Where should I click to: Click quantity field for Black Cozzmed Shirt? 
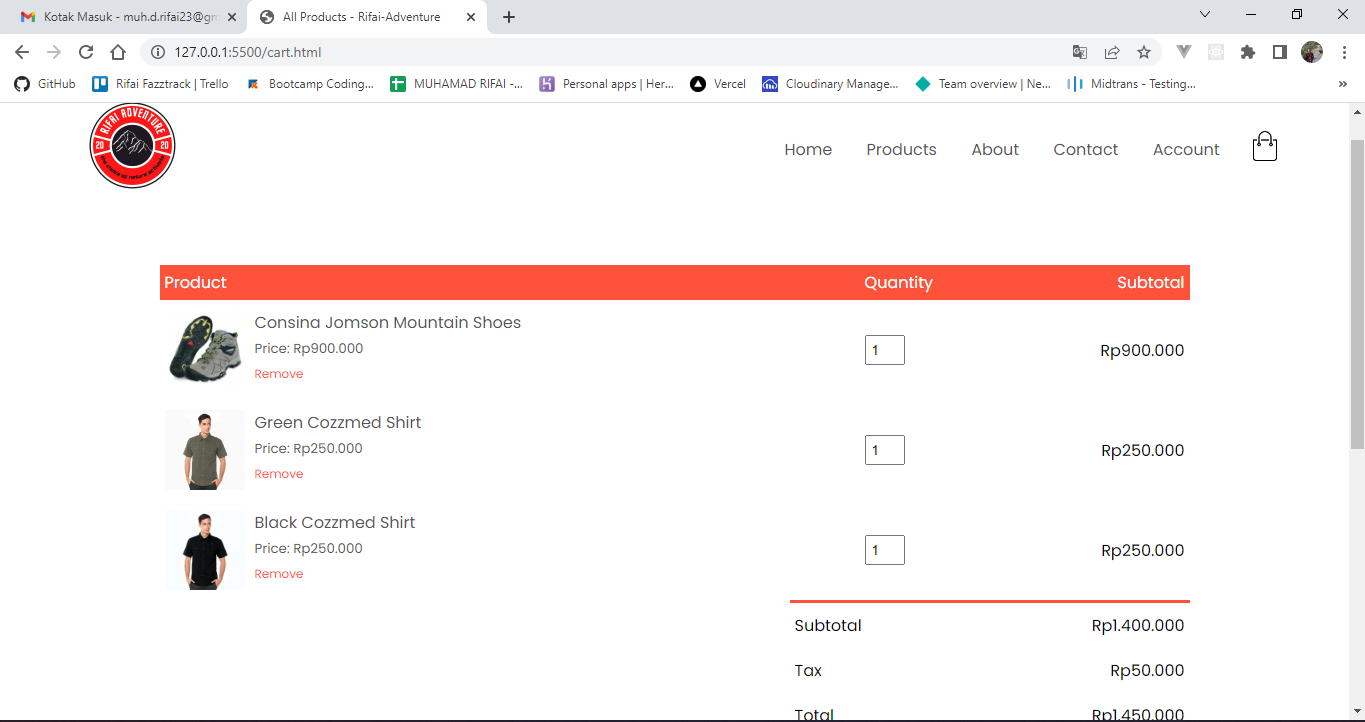[885, 550]
